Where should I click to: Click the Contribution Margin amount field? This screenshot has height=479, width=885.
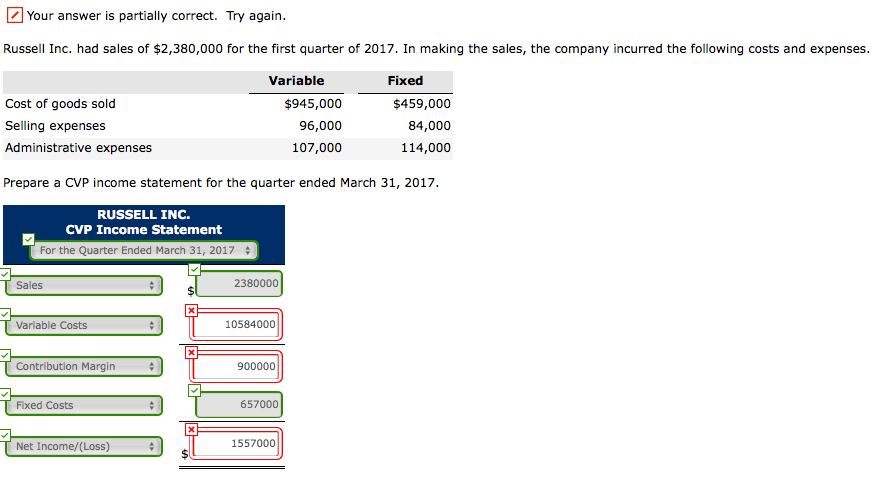(x=239, y=366)
